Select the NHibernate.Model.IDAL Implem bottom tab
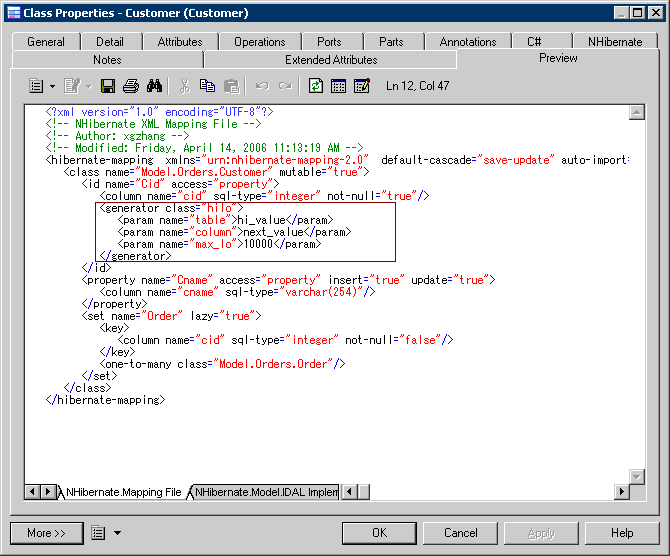The image size is (670, 556). pyautogui.click(x=266, y=492)
